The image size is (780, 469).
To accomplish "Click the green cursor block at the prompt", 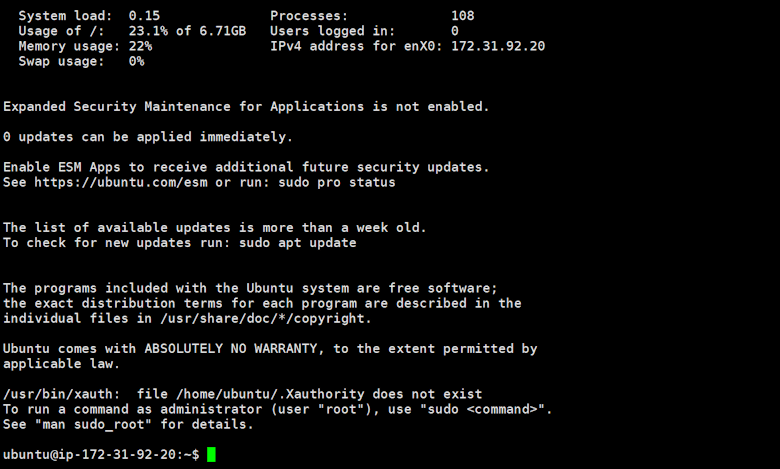I will [211, 455].
